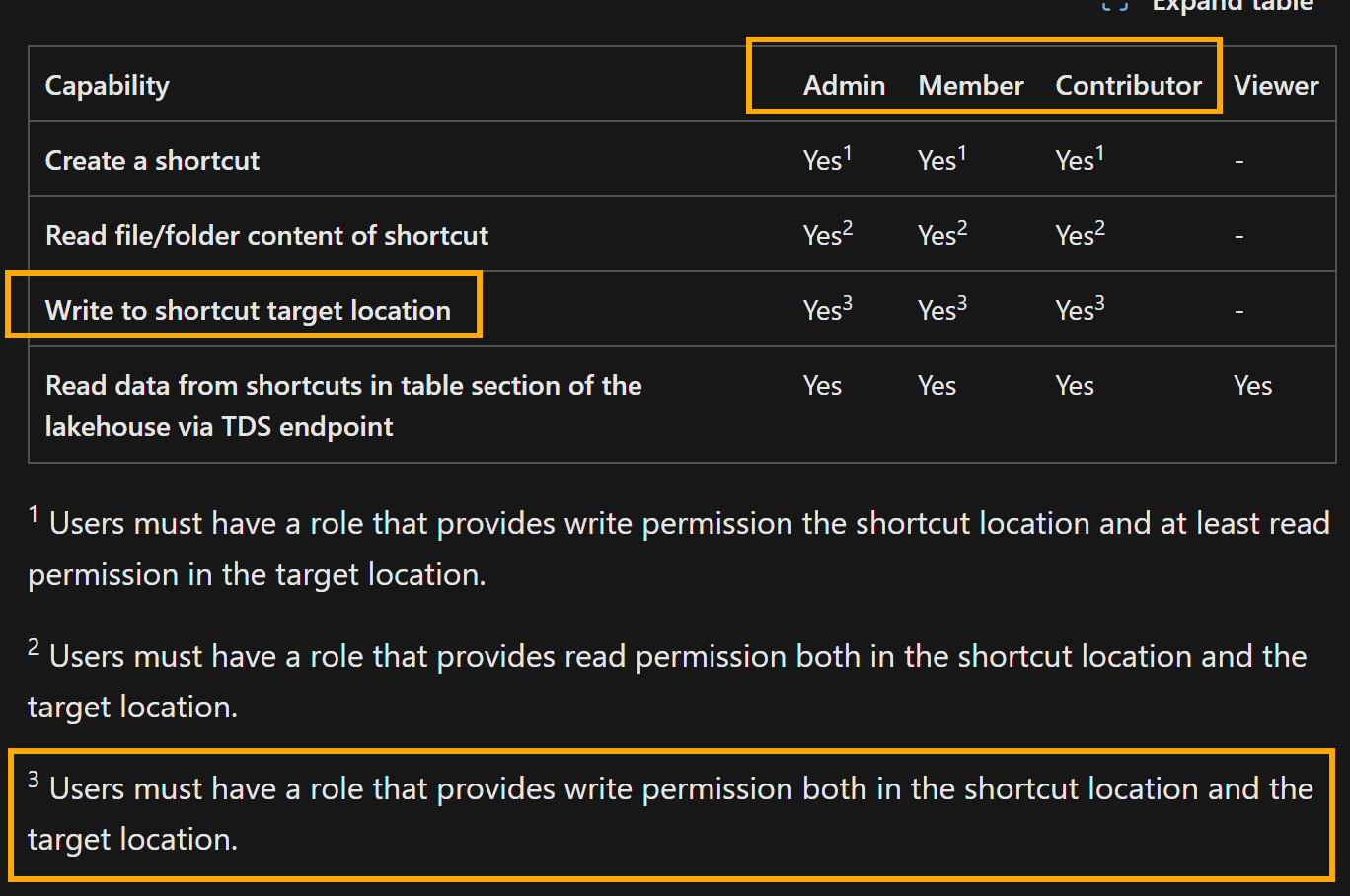The image size is (1350, 896).
Task: Select the Viewer column header
Action: [x=1276, y=85]
